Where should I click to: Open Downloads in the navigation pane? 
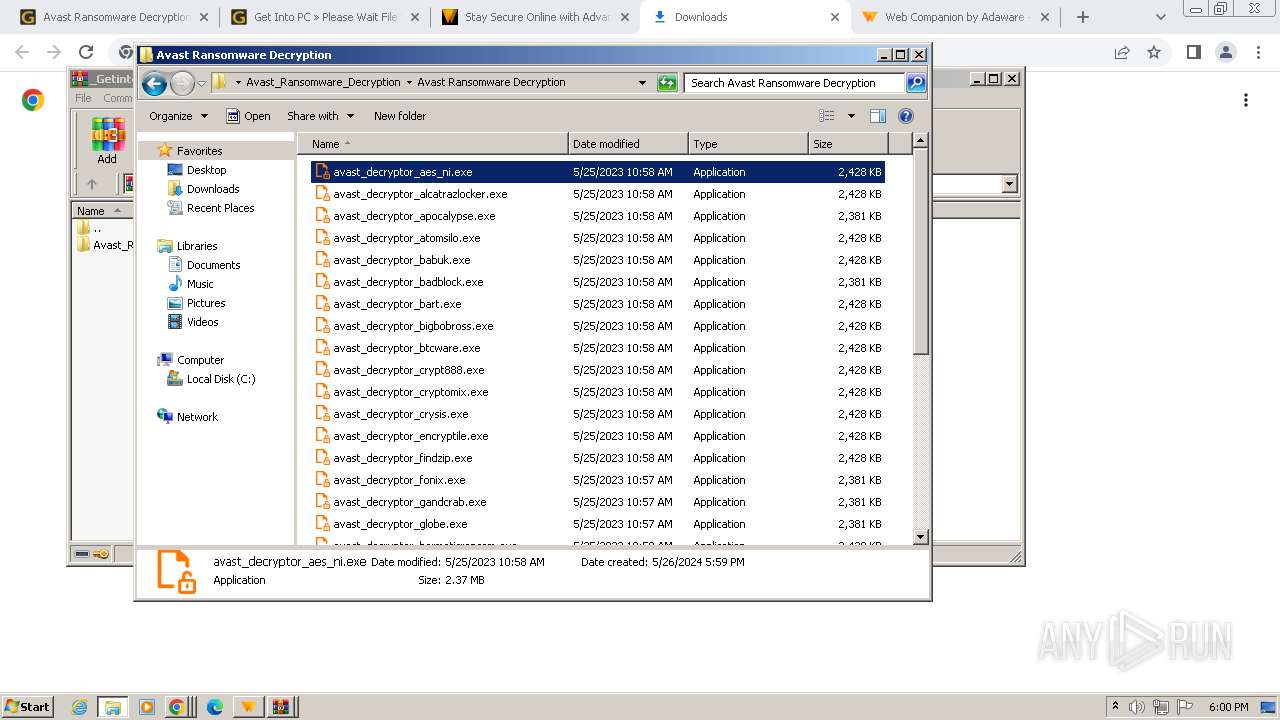(x=213, y=189)
